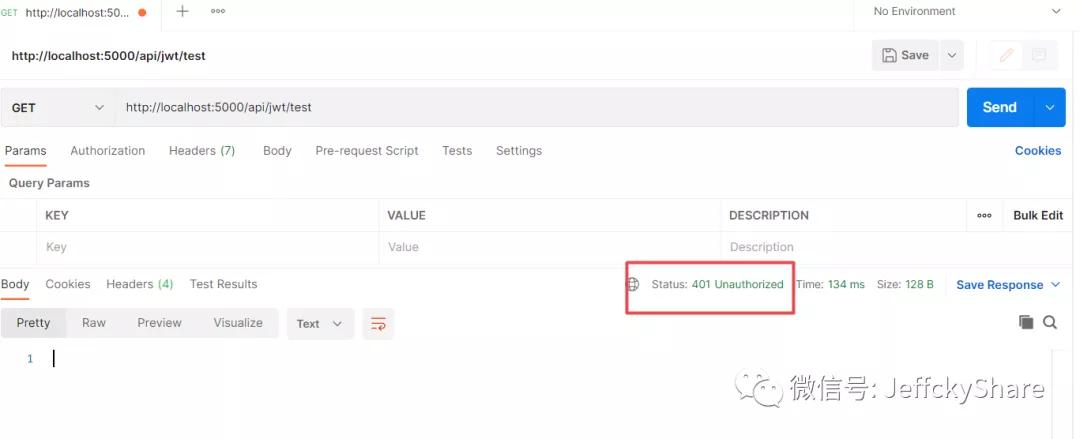Click the wrap lines icon in response toolbar
Viewport: 1080px width, 439px height.
(378, 324)
